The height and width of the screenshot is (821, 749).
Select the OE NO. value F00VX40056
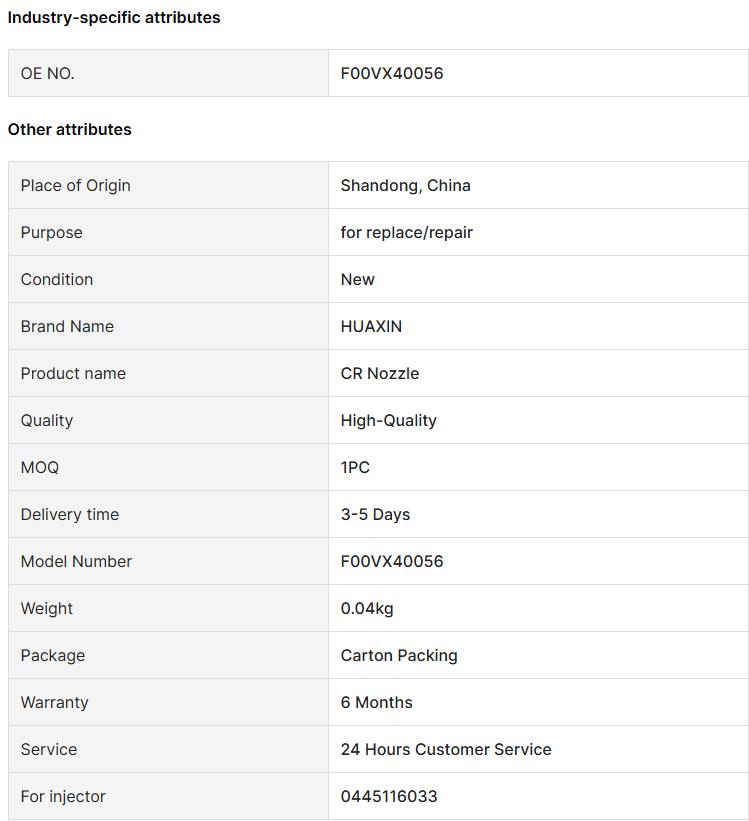[x=392, y=73]
